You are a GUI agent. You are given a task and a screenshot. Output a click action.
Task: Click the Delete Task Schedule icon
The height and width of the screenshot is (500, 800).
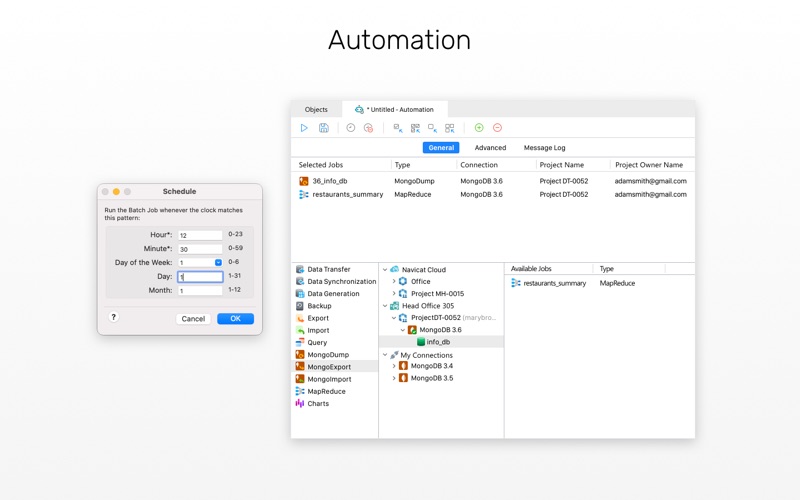[368, 128]
